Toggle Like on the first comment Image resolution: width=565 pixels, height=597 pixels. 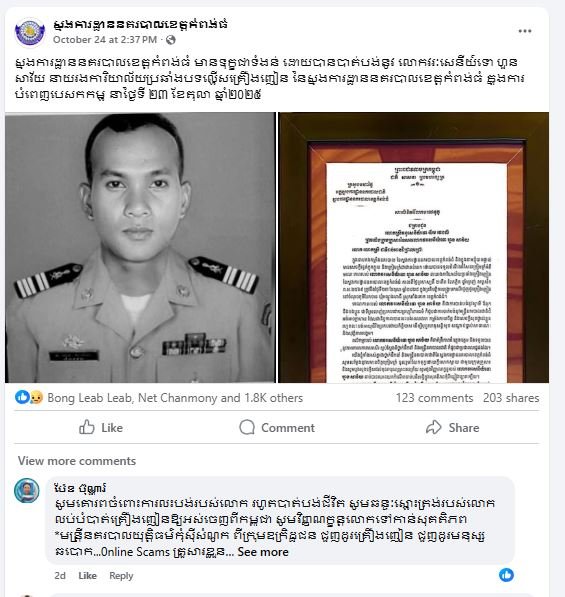click(87, 576)
